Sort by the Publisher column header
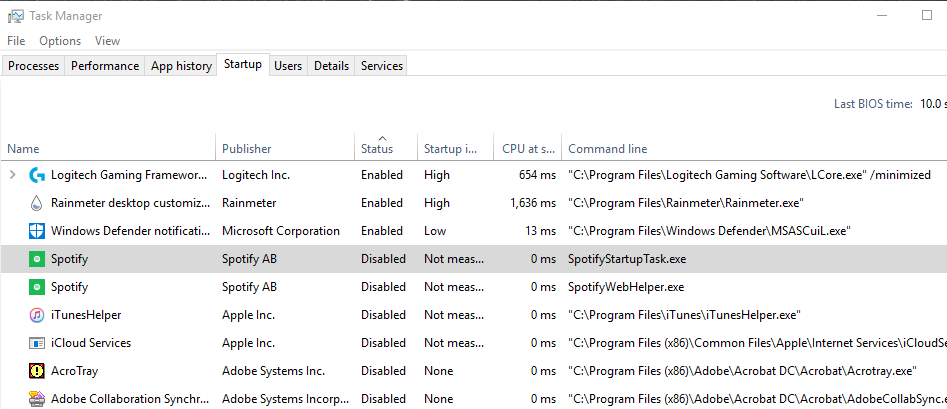Image resolution: width=947 pixels, height=409 pixels. click(x=285, y=148)
